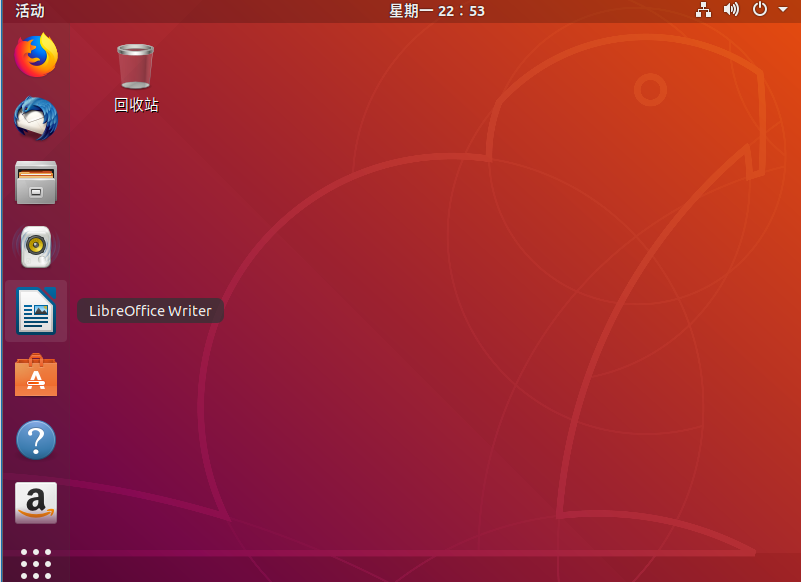Launch Rhythmbox music player
Screen dimensions: 801x582
[36, 247]
